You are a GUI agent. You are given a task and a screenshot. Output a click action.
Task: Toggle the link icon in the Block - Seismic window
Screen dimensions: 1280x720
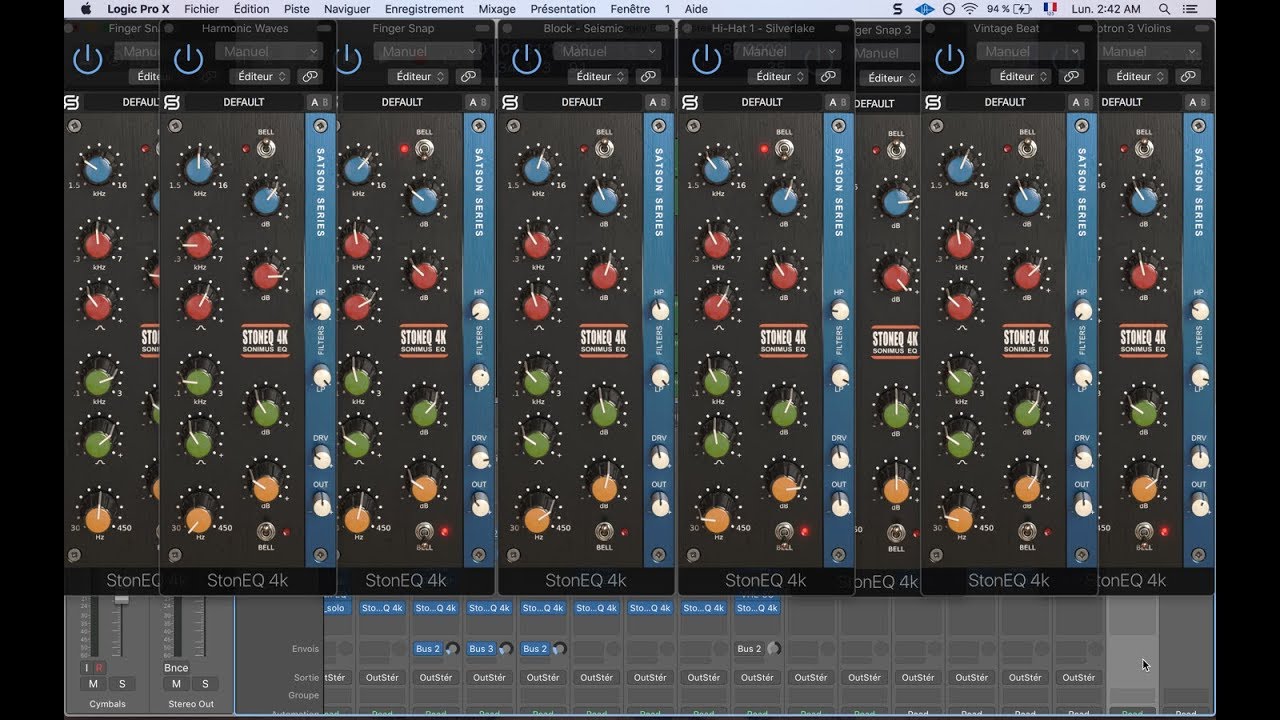click(x=648, y=76)
